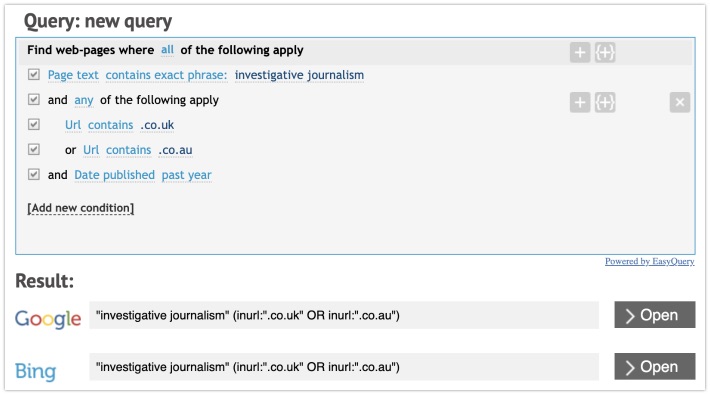
Task: Select the Bing result query text field
Action: tap(344, 366)
